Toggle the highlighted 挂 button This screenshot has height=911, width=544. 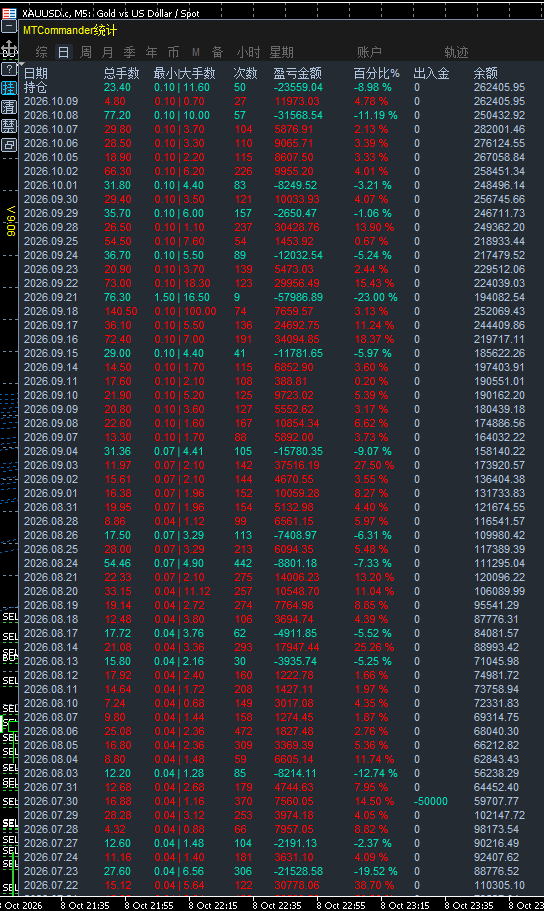(9, 88)
